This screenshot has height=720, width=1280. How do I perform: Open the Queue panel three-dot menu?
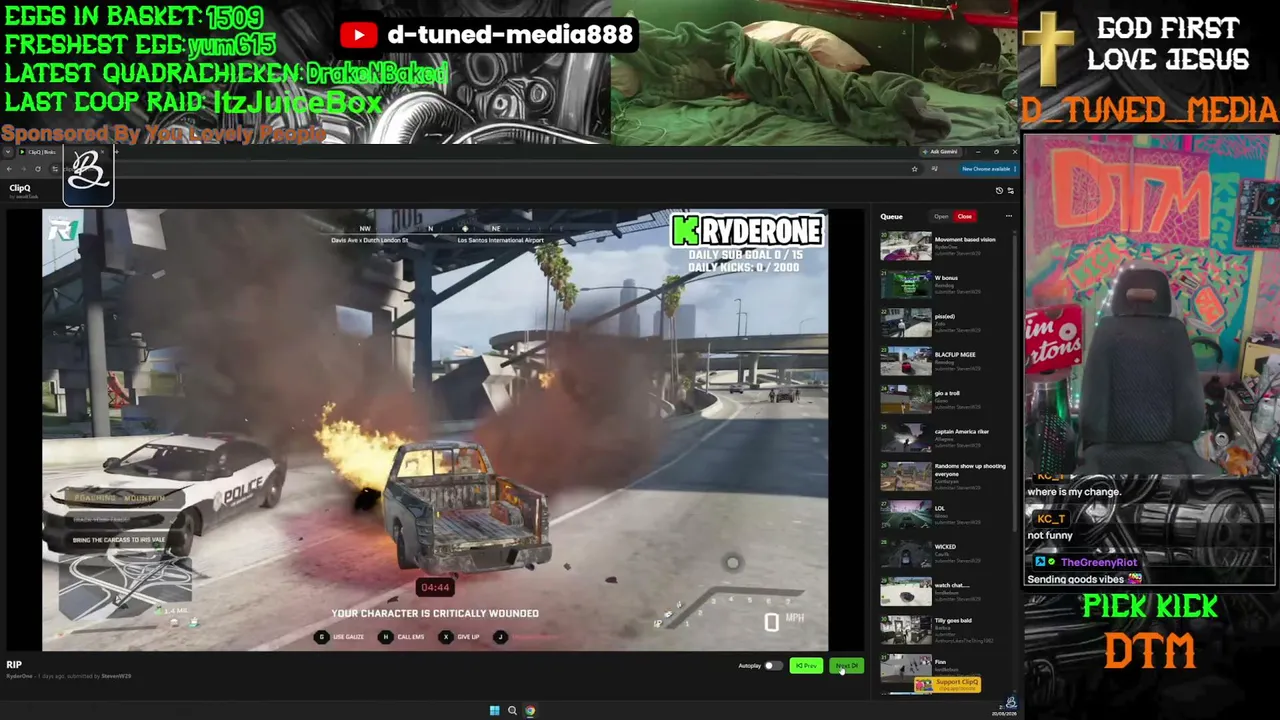1008,216
